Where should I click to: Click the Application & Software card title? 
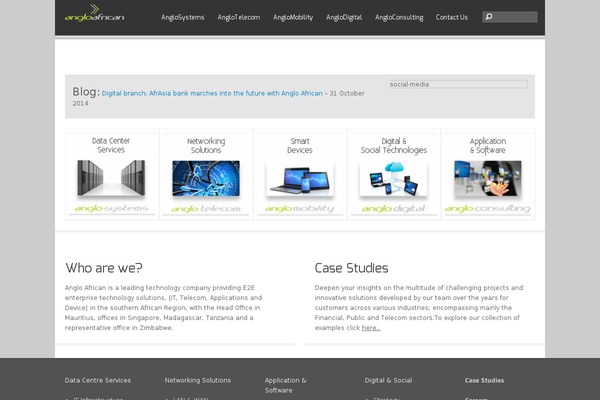point(488,145)
